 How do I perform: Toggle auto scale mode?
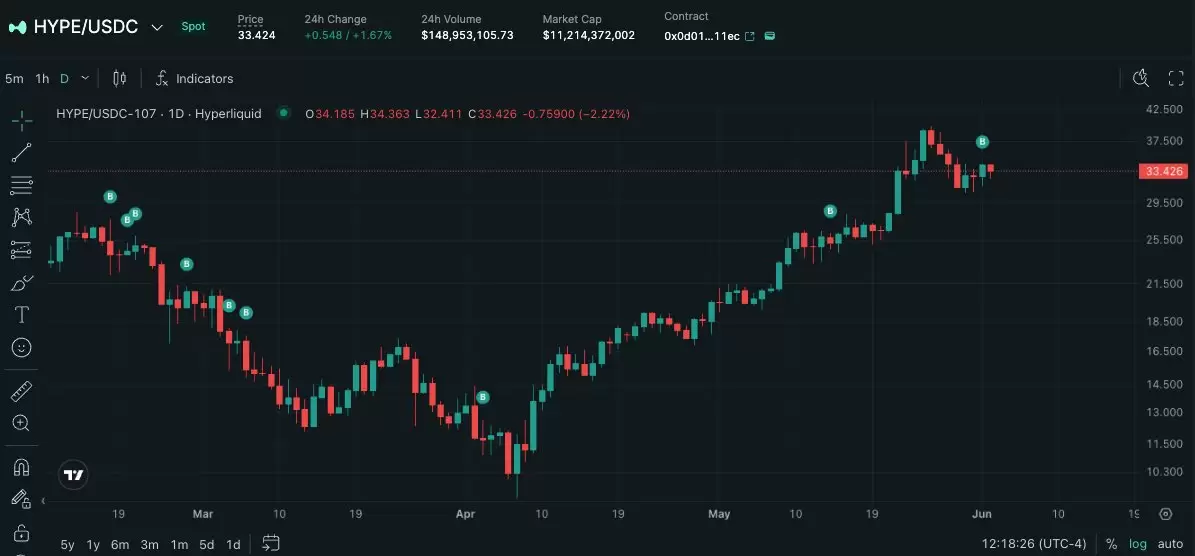click(1171, 544)
